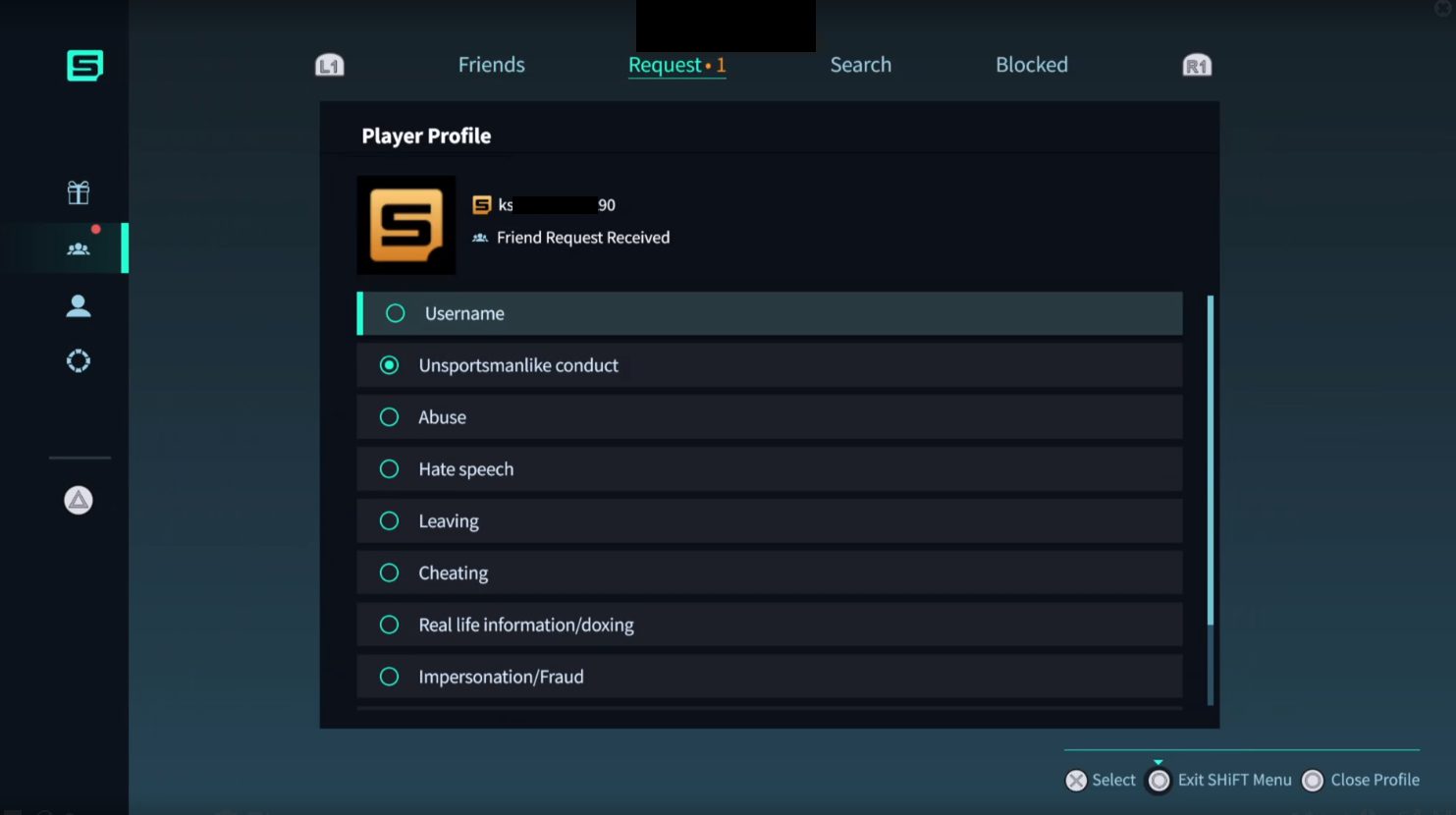Open the rewards gift icon
Viewport: 1456px width, 815px height.
pyautogui.click(x=79, y=192)
